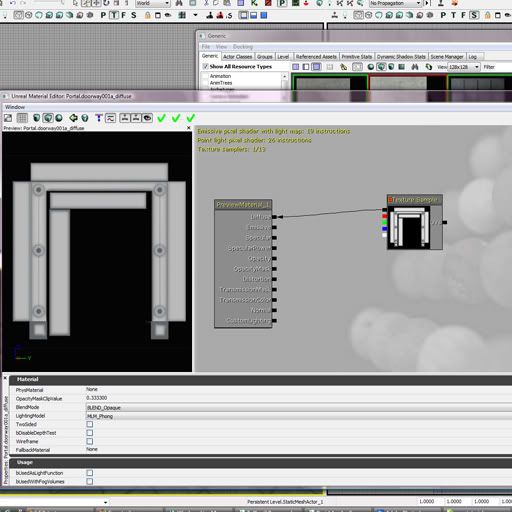Enable the bUsedAsLightFunction checkbox
This screenshot has height=512, width=512.
point(90,473)
